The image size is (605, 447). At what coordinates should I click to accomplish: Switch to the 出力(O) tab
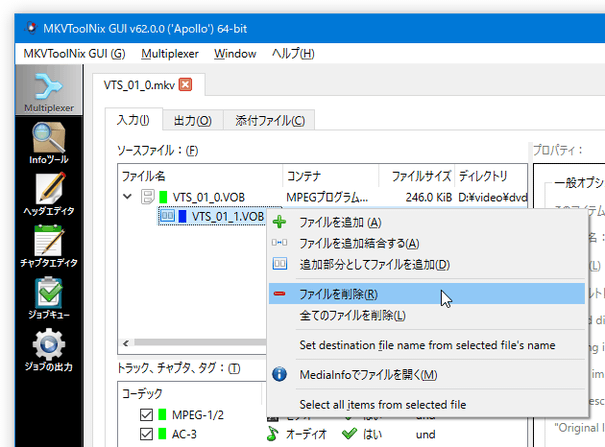[x=193, y=121]
